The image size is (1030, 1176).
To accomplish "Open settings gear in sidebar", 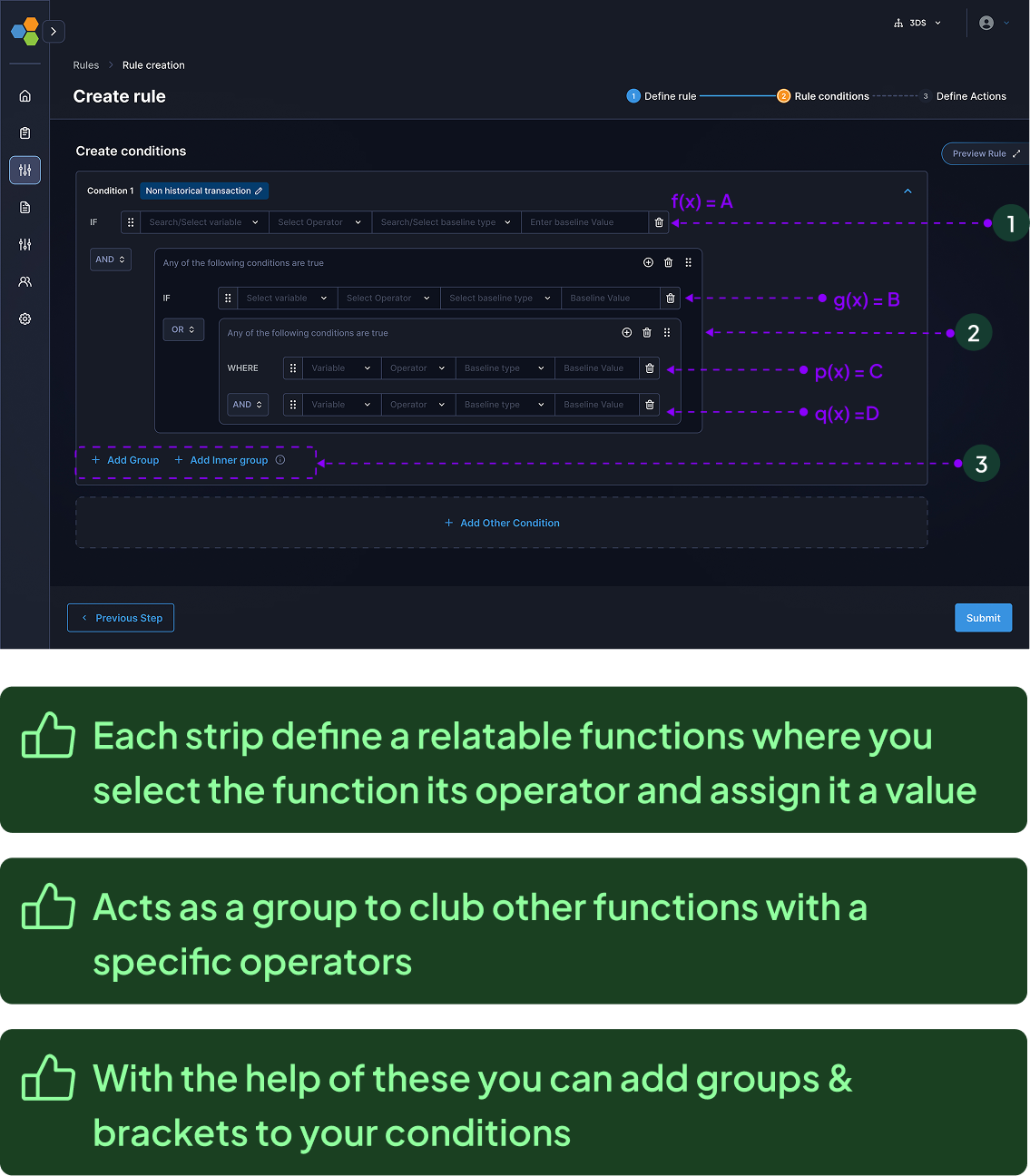I will (x=25, y=319).
